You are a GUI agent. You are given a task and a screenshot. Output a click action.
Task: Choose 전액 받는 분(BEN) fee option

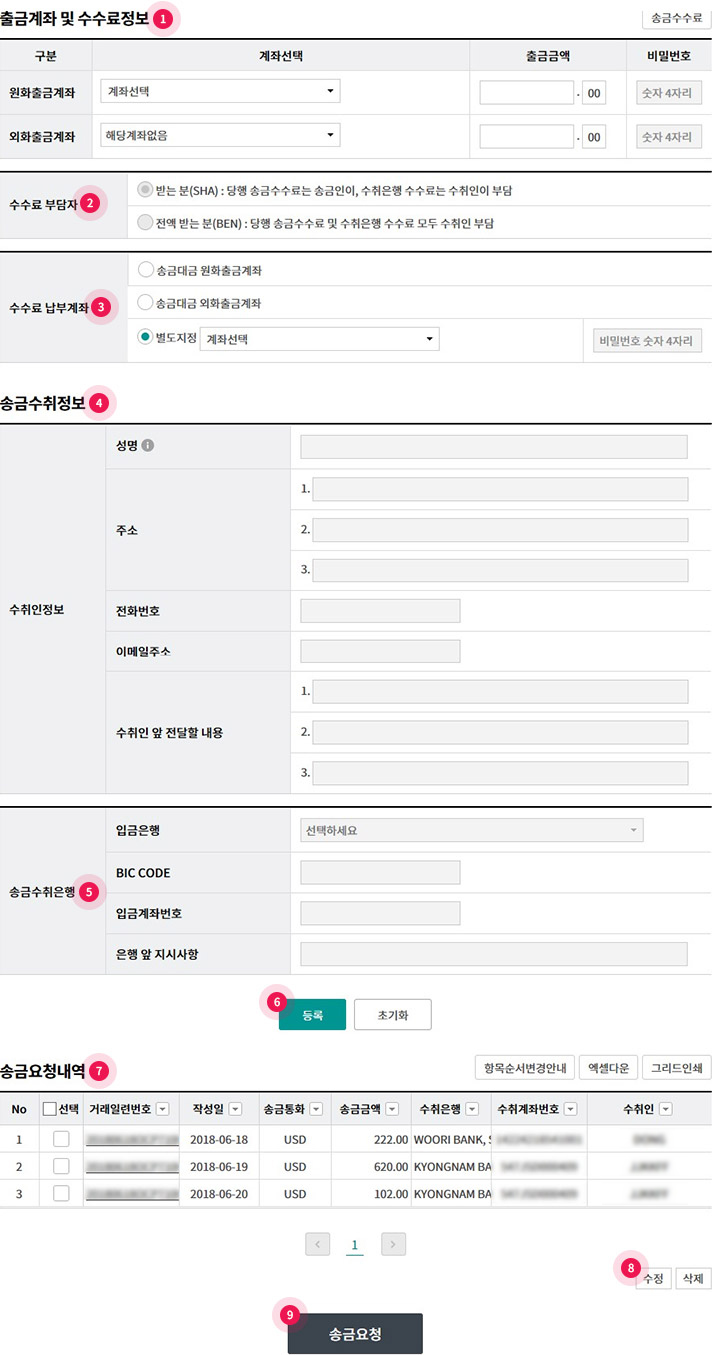pos(146,223)
